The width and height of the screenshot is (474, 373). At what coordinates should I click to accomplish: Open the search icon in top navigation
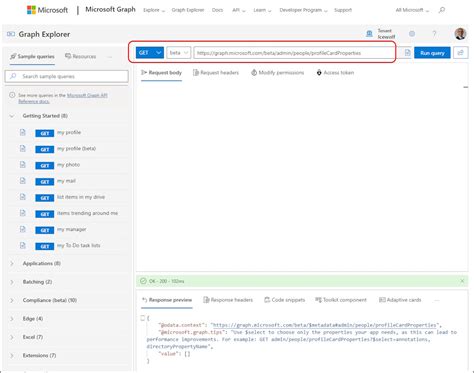click(x=442, y=10)
